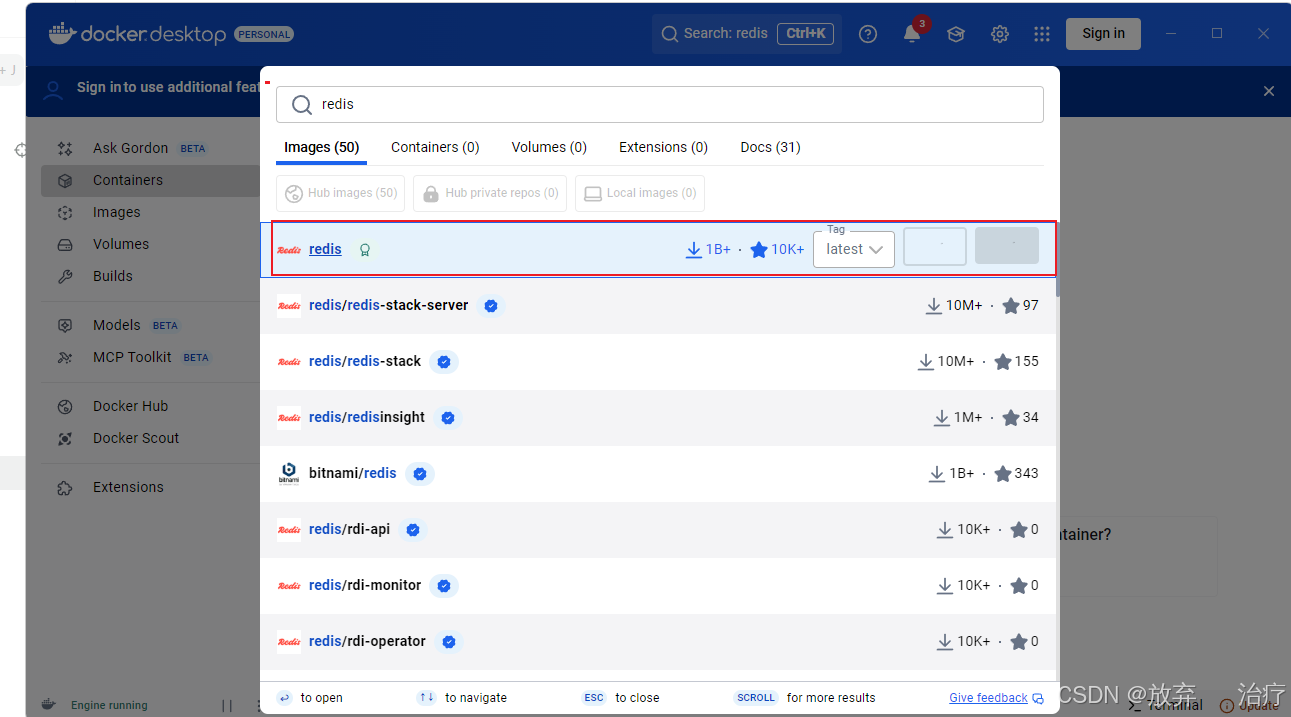Switch to the Extensions (0) tab
This screenshot has width=1291, height=717.
point(663,147)
